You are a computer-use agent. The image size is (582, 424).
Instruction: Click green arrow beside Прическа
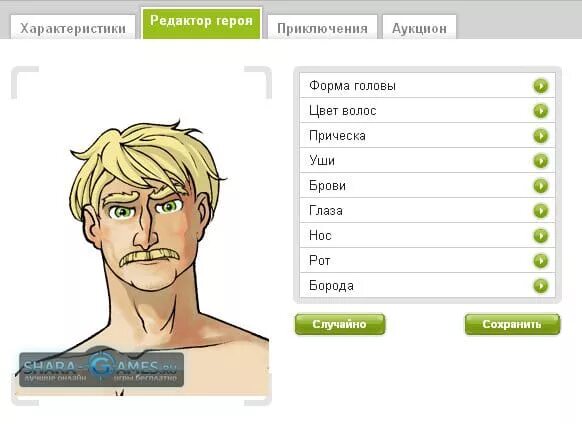pos(540,136)
